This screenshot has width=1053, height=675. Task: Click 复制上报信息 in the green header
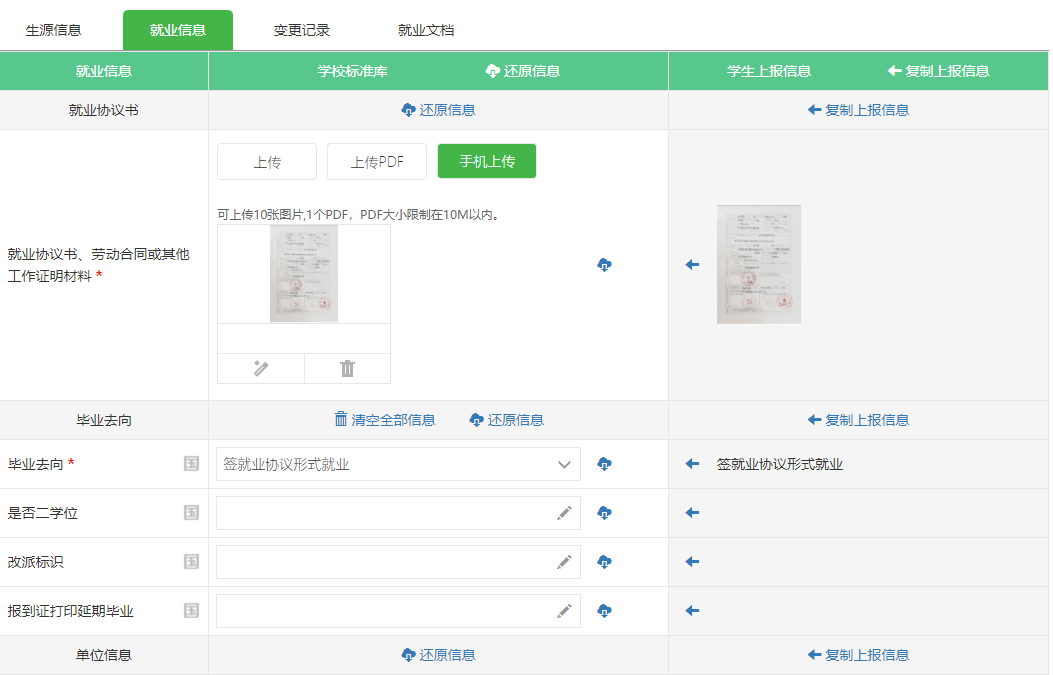[938, 71]
